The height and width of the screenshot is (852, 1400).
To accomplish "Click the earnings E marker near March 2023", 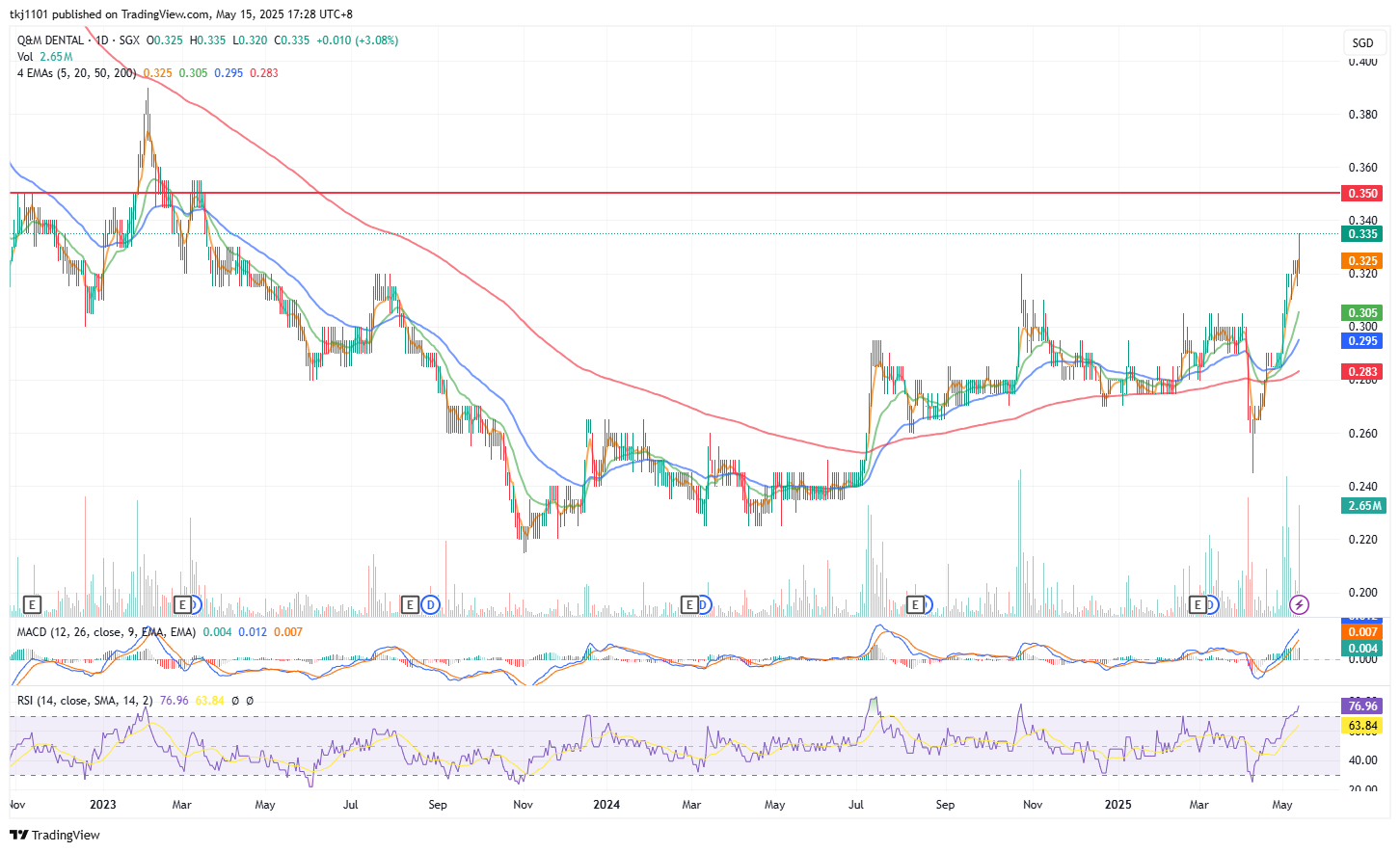I will [182, 604].
